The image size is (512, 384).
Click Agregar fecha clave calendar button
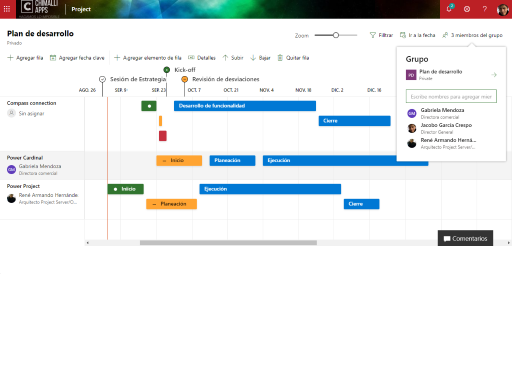[77, 58]
